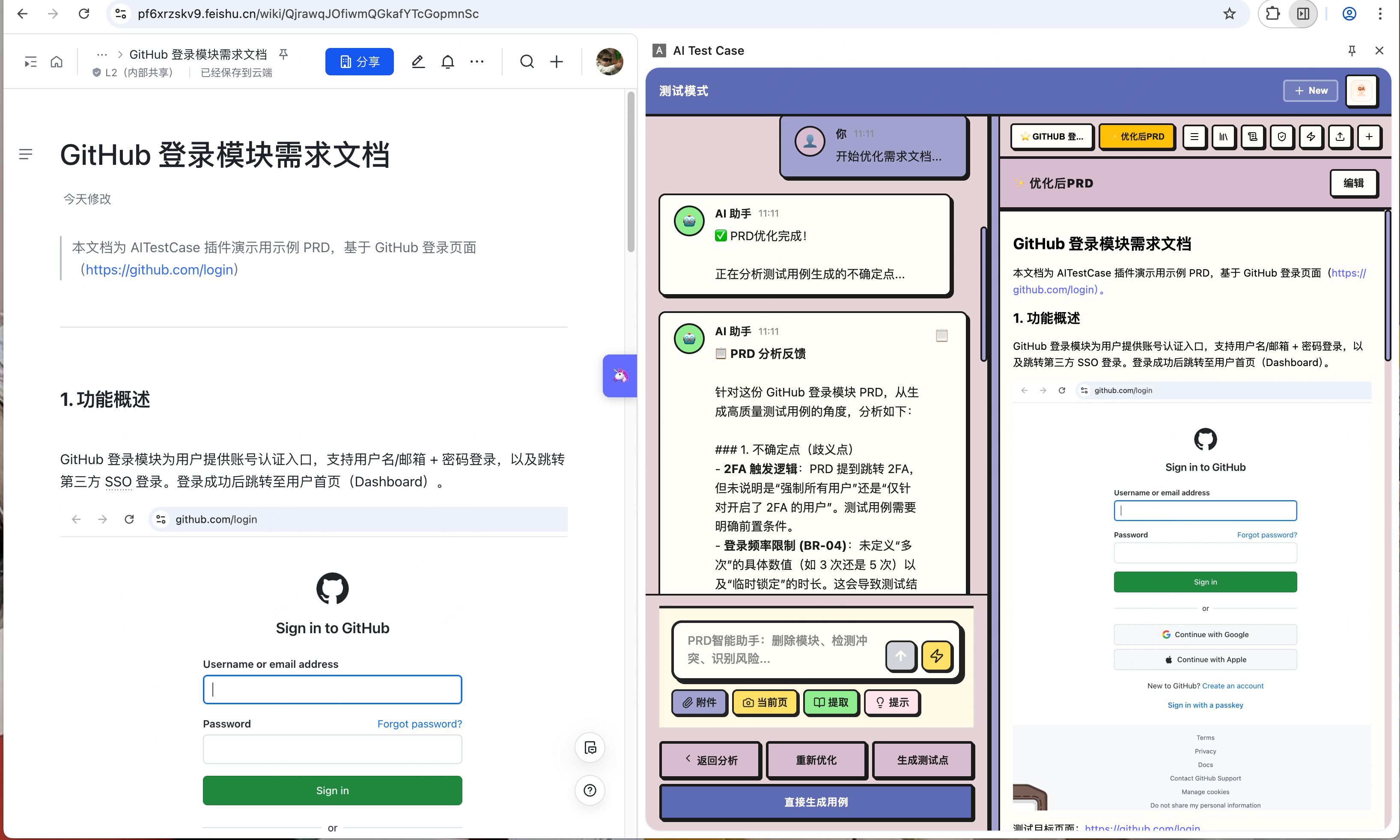Click the QA avatar icon next to New

[x=1361, y=91]
